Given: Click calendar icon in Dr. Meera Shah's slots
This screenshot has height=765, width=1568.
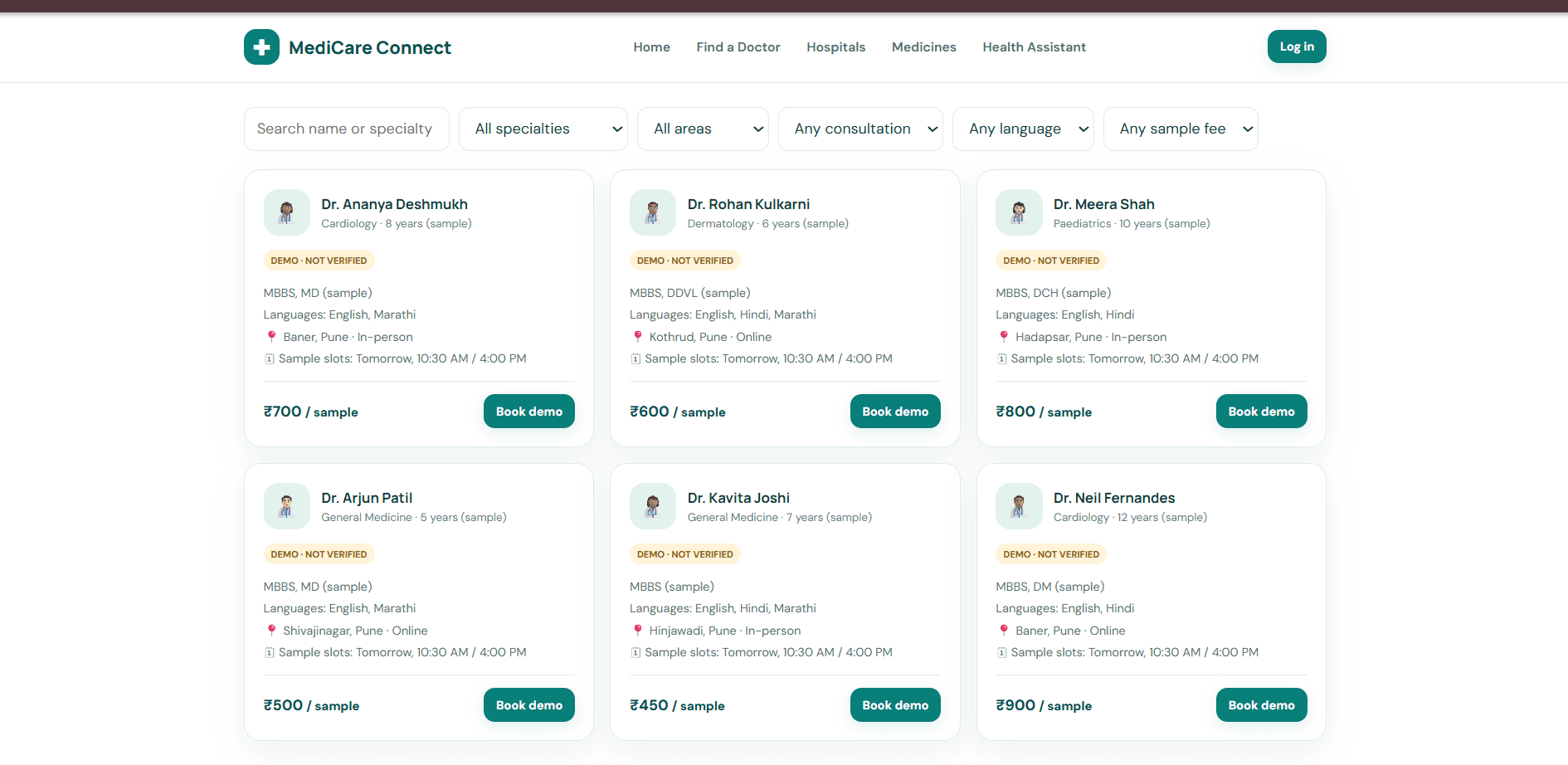Looking at the screenshot, I should coord(1001,358).
